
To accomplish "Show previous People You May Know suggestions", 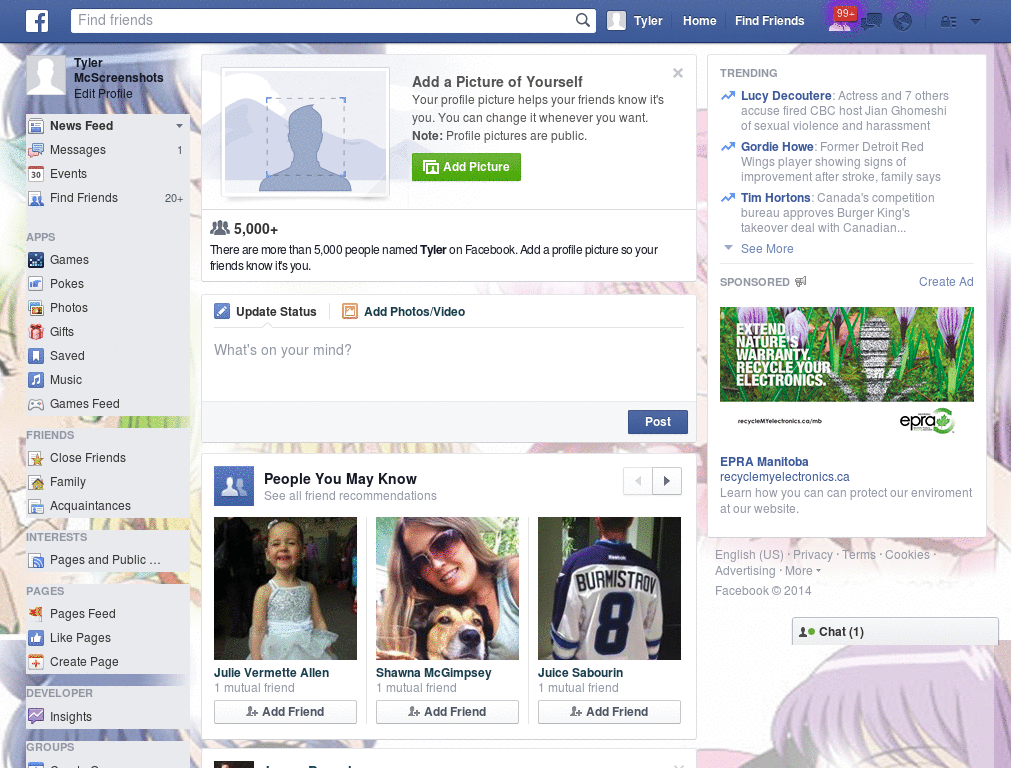I will (x=638, y=481).
